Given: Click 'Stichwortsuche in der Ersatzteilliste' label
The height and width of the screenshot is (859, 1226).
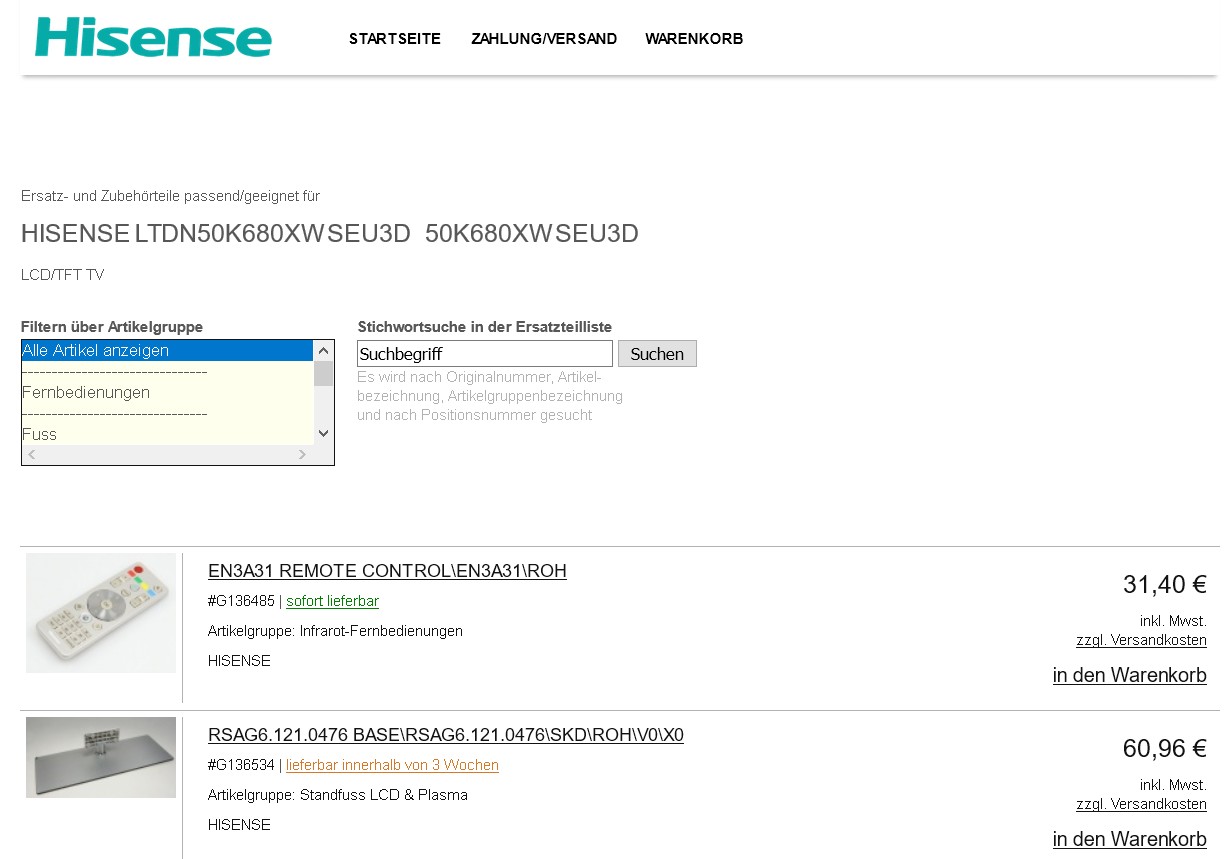Looking at the screenshot, I should [485, 327].
